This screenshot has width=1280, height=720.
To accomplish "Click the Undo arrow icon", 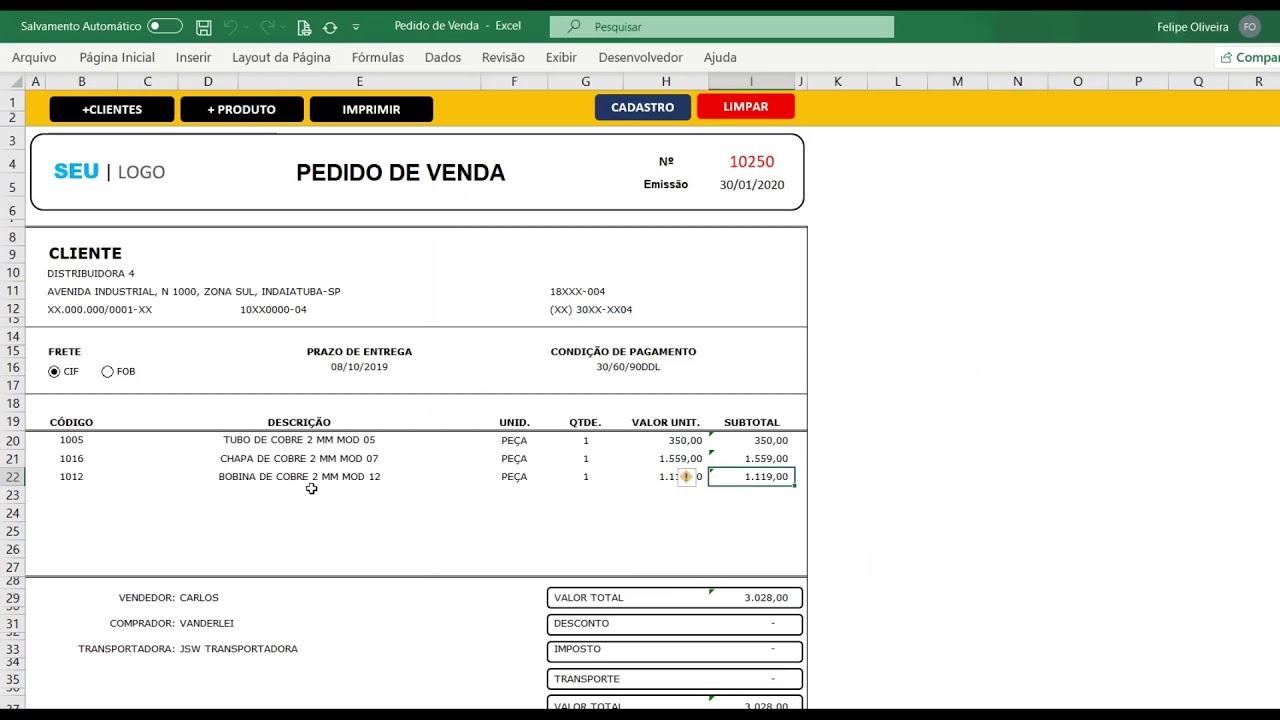I will pos(230,27).
